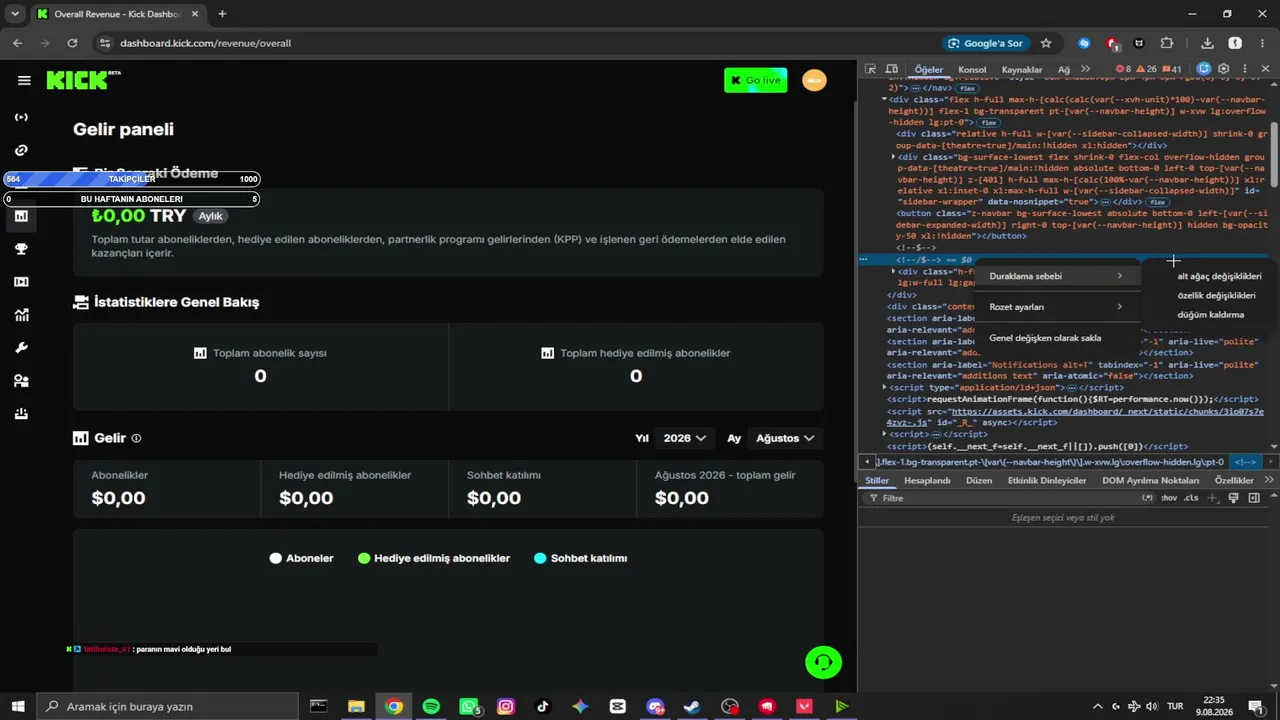This screenshot has width=1280, height=720.
Task: Open the Kick hamburger menu
Action: pyautogui.click(x=24, y=81)
